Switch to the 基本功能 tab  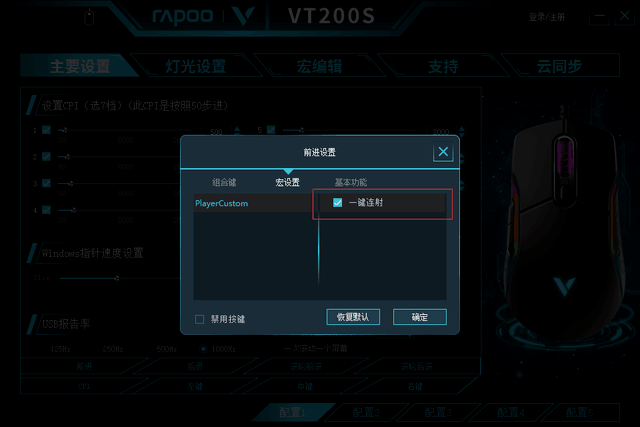351,182
